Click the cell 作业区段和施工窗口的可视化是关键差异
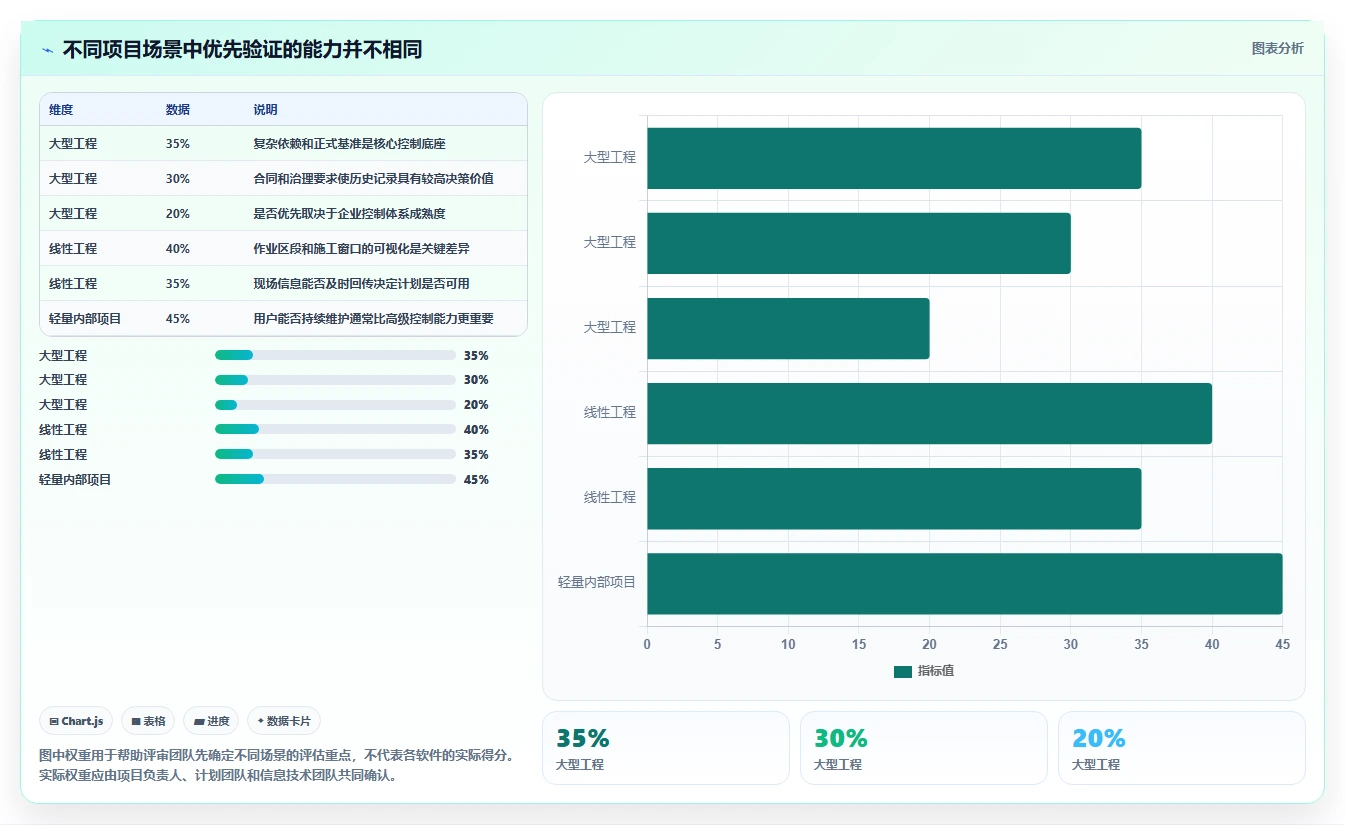This screenshot has height=825, width=1345. tap(361, 249)
